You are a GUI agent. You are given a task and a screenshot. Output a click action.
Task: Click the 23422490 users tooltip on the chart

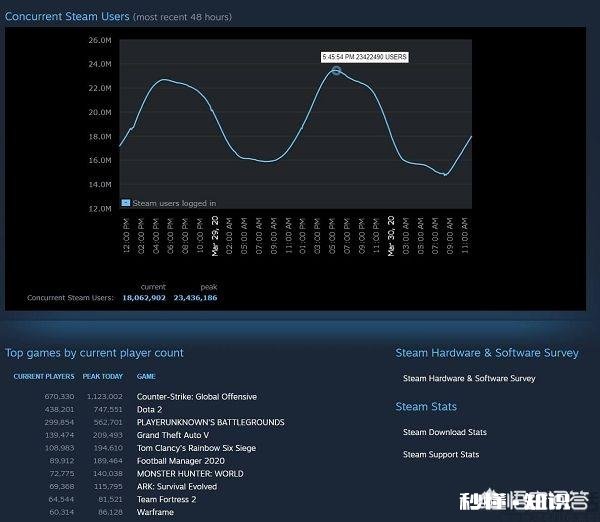point(364,57)
